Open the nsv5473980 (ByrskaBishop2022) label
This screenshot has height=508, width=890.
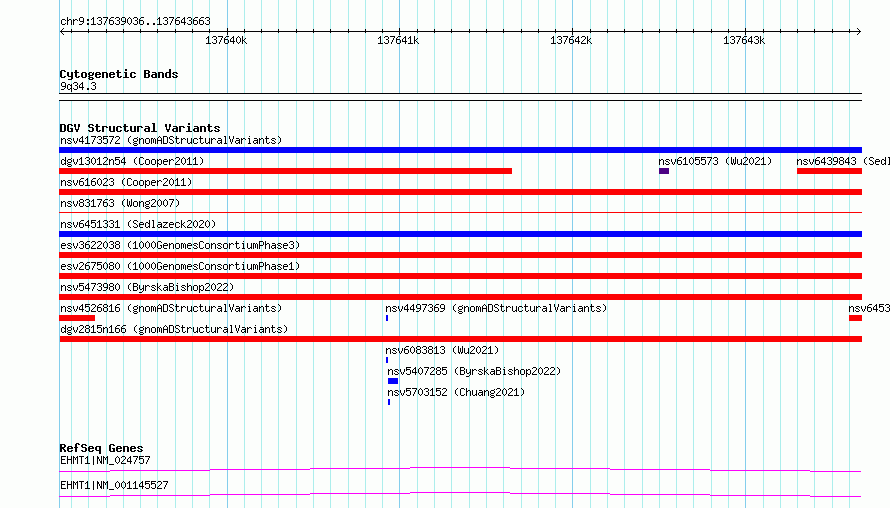tap(147, 287)
